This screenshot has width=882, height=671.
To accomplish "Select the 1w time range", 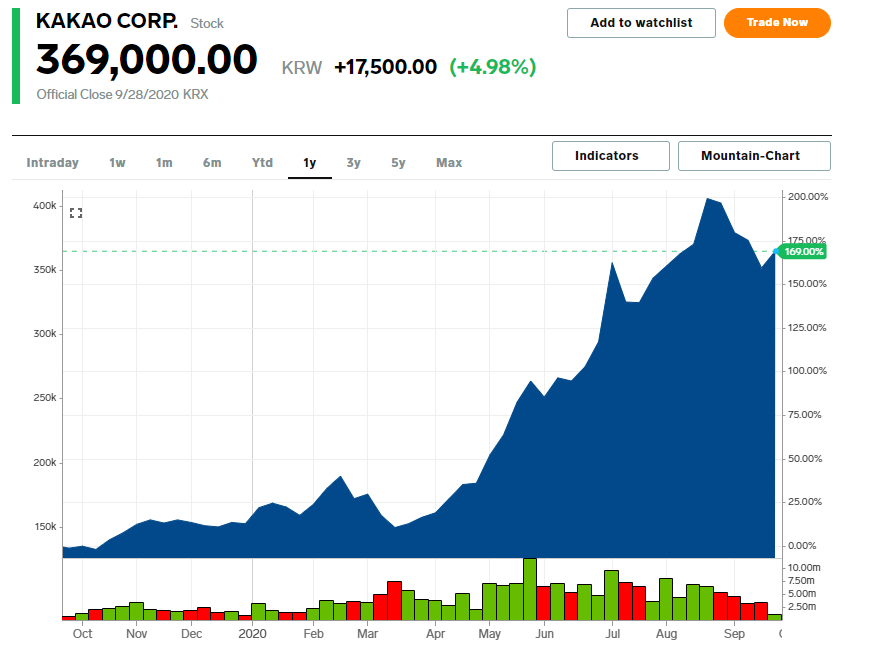I will tap(117, 163).
